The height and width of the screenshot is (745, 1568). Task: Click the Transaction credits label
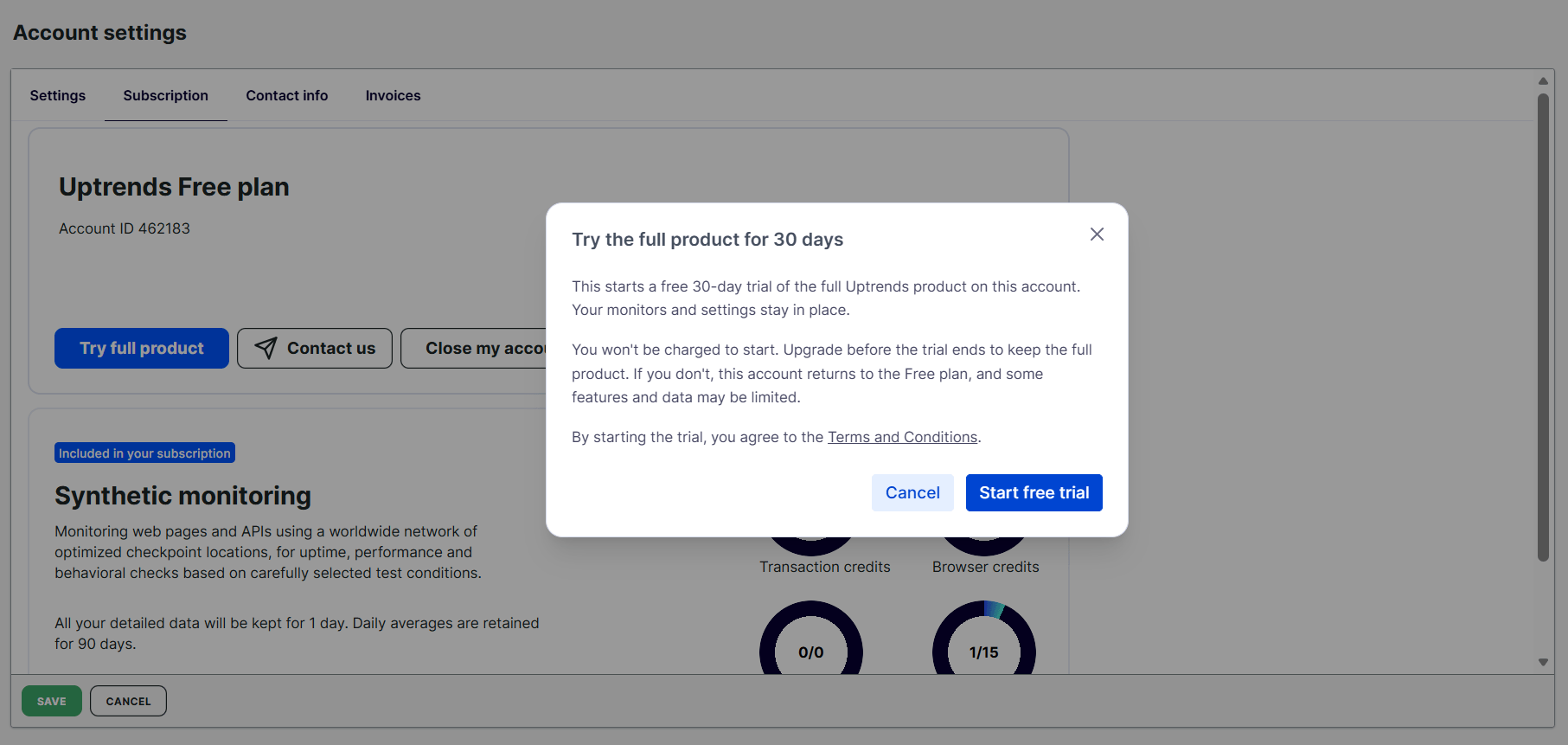point(825,567)
